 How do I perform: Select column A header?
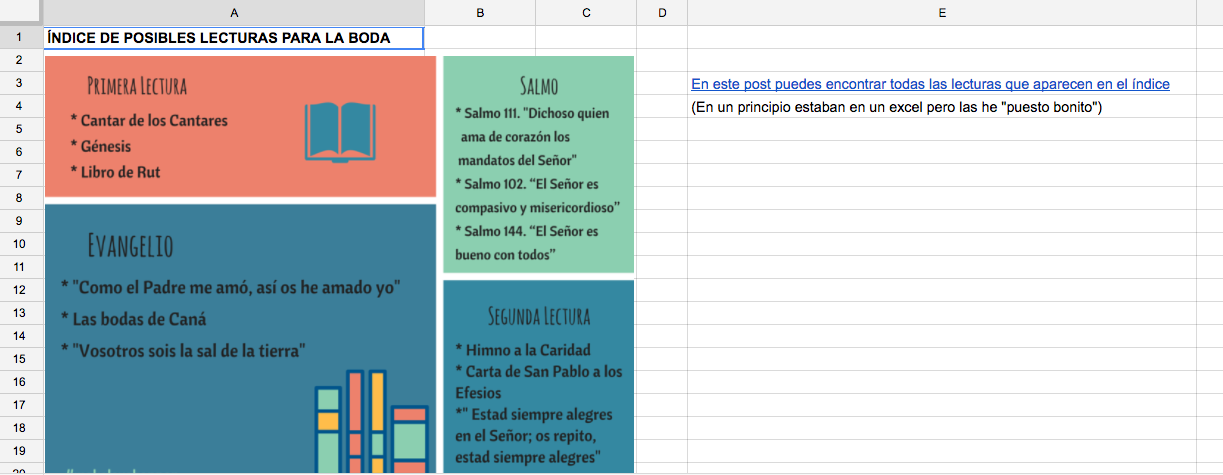tap(234, 12)
